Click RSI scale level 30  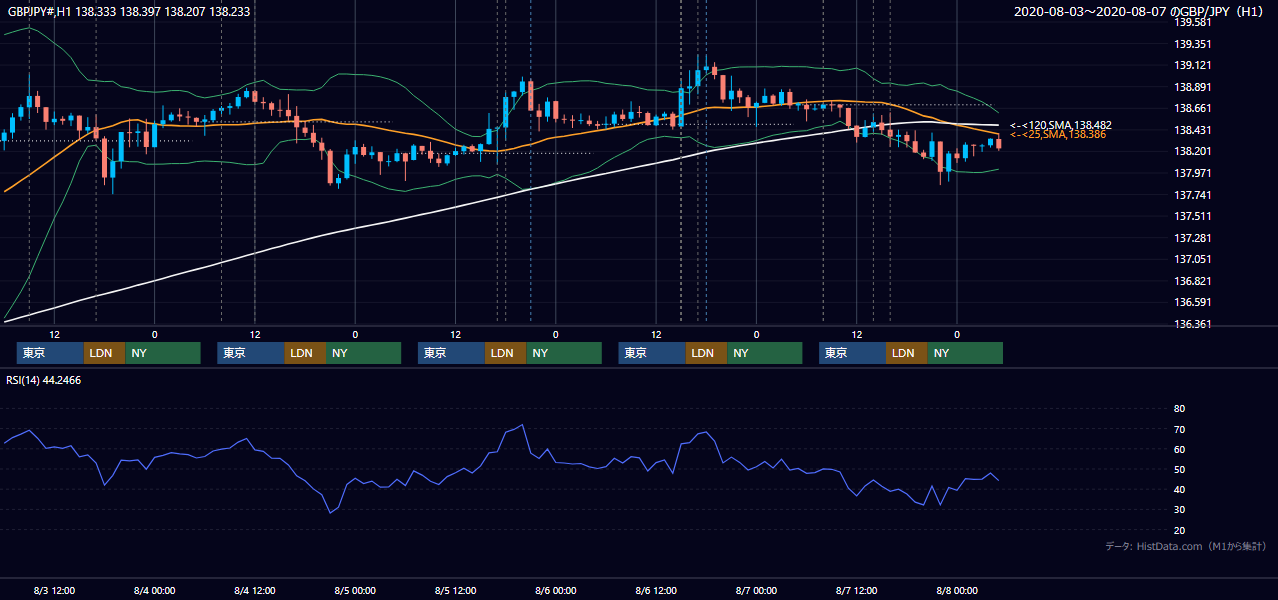[1179, 510]
